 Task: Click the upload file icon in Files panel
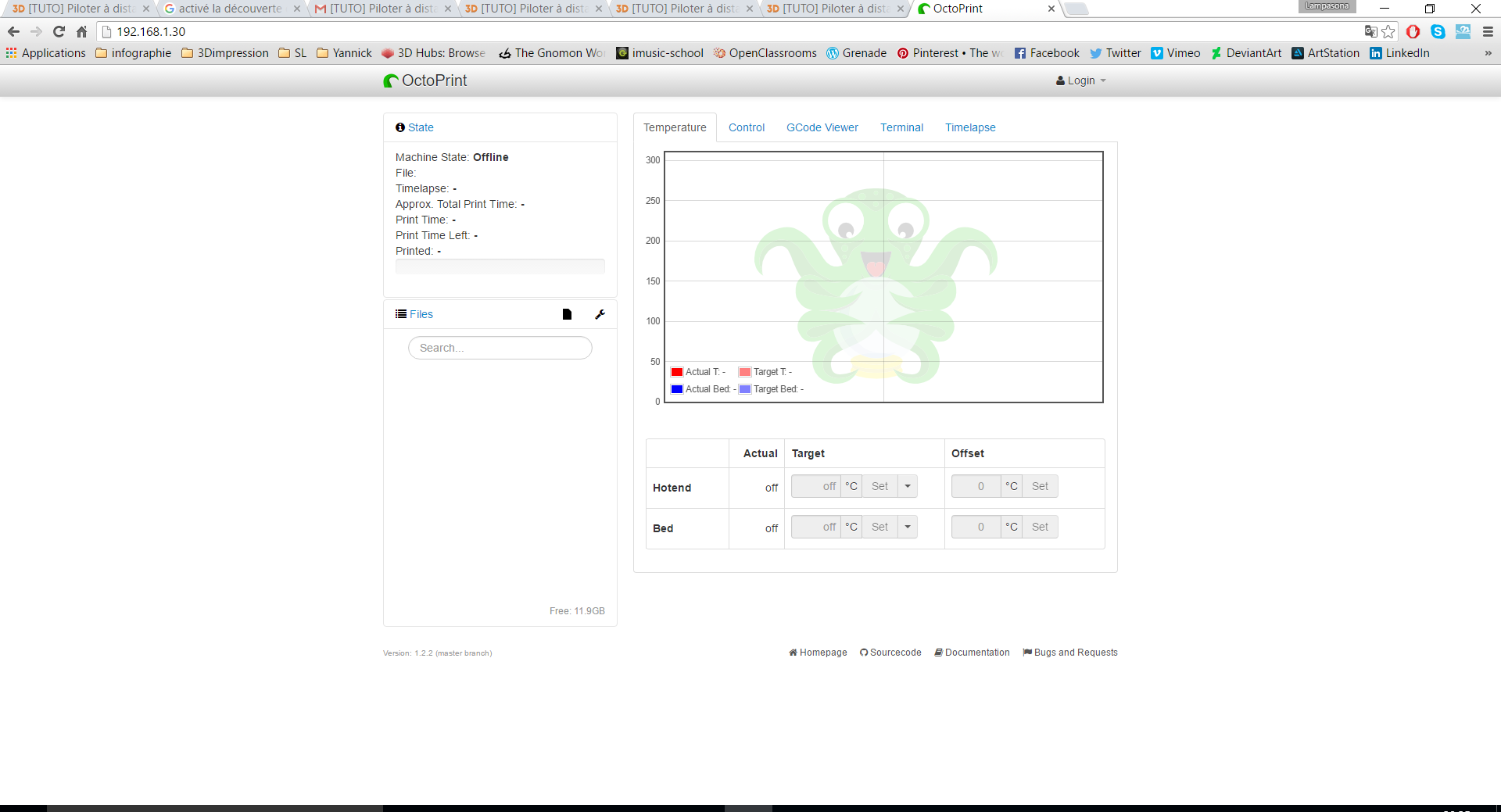[x=567, y=314]
